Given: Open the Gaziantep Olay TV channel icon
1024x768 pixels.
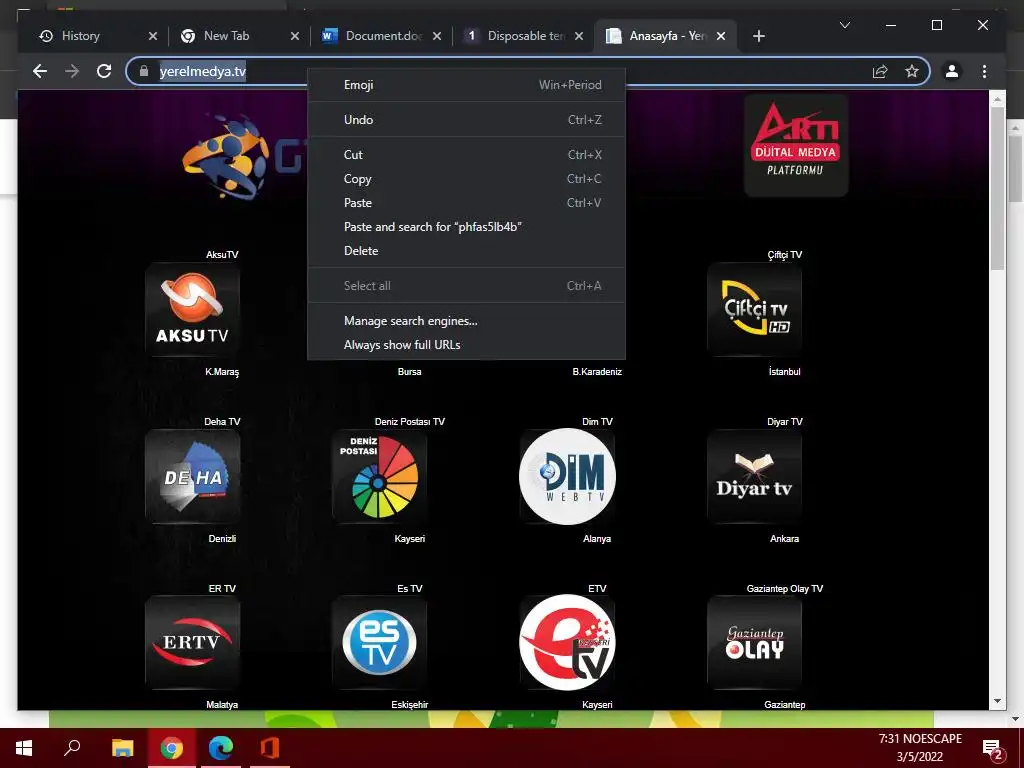Looking at the screenshot, I should pos(755,643).
